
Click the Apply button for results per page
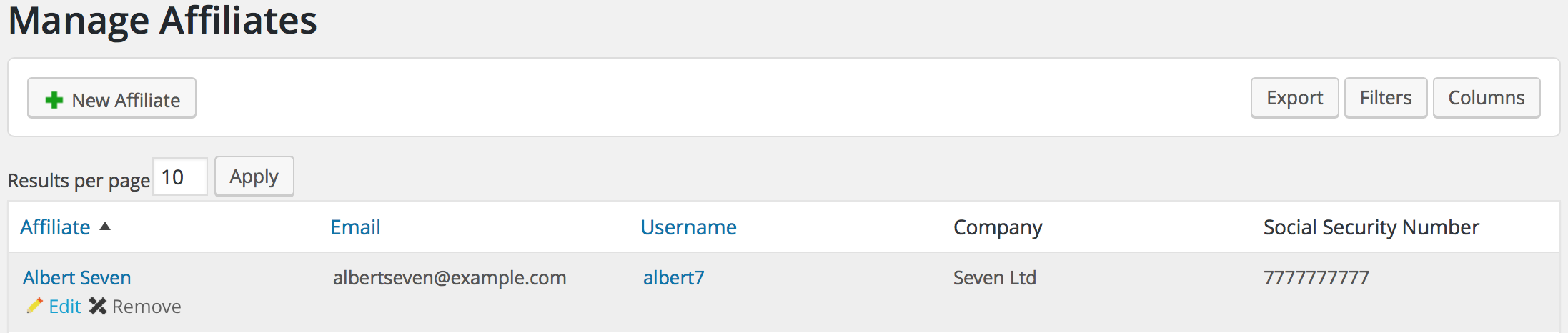tap(254, 176)
